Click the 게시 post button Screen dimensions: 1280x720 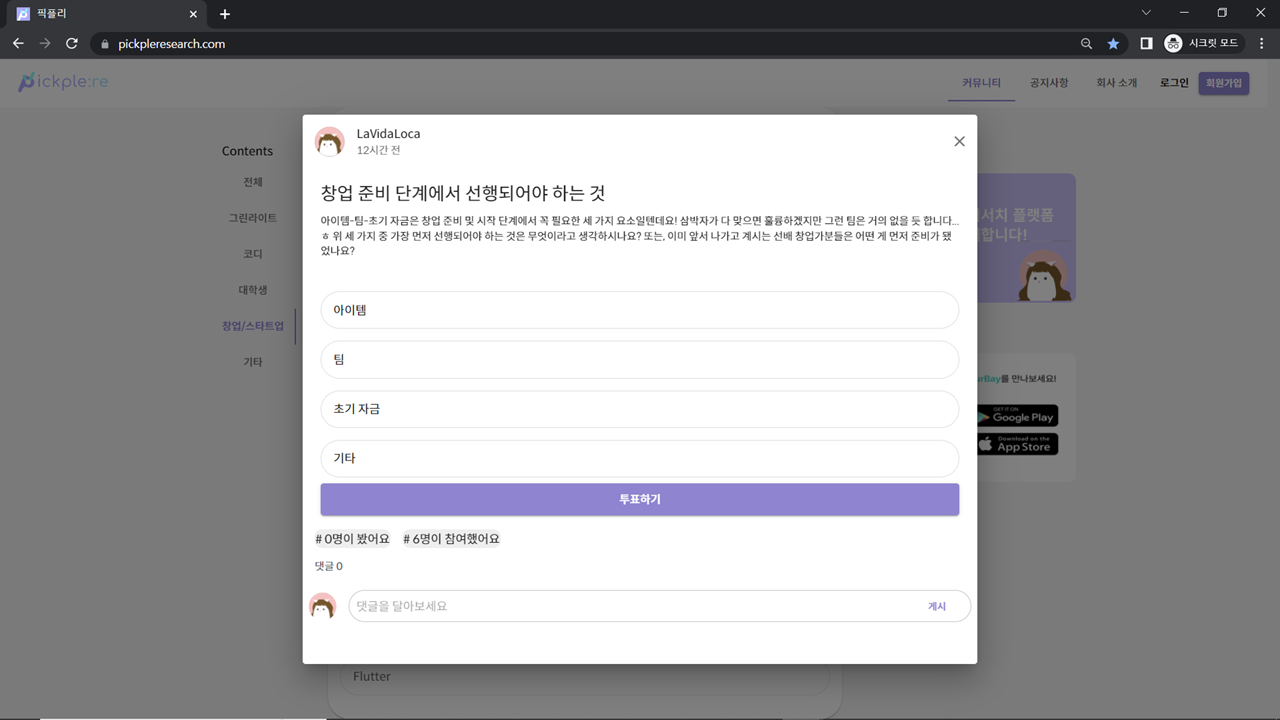click(x=937, y=606)
